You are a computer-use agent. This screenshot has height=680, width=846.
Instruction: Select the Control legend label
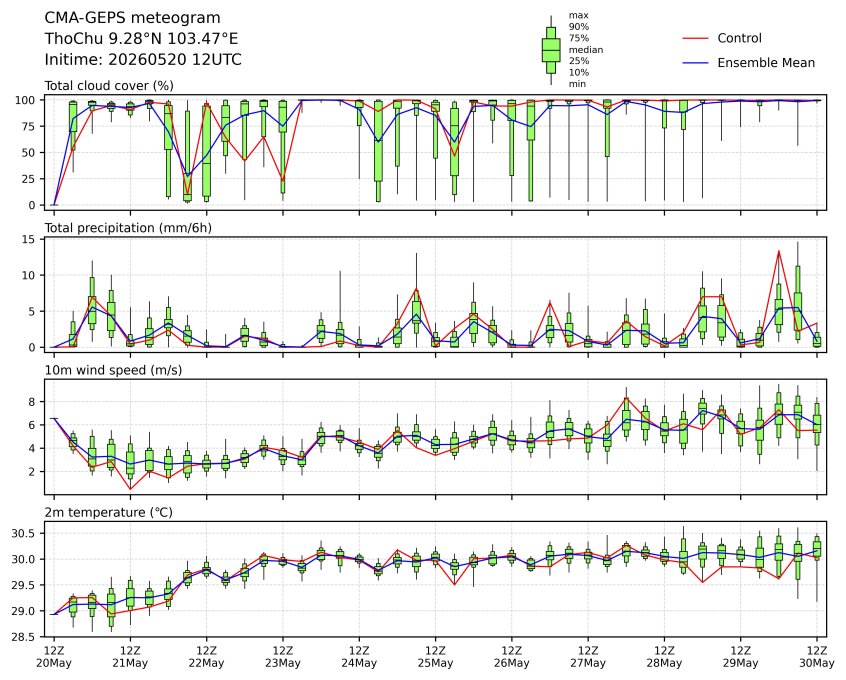739,38
